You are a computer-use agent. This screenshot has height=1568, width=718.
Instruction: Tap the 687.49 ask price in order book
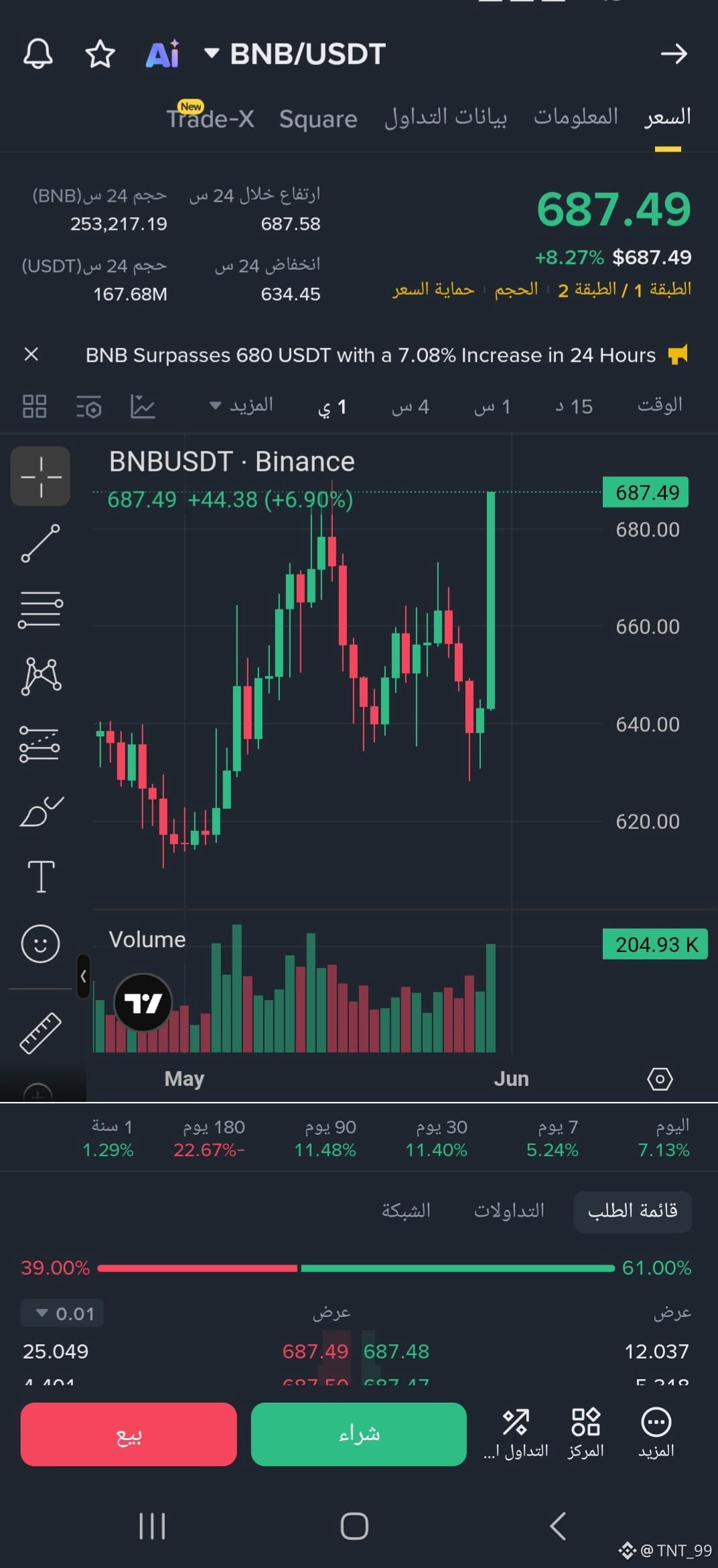[315, 1351]
